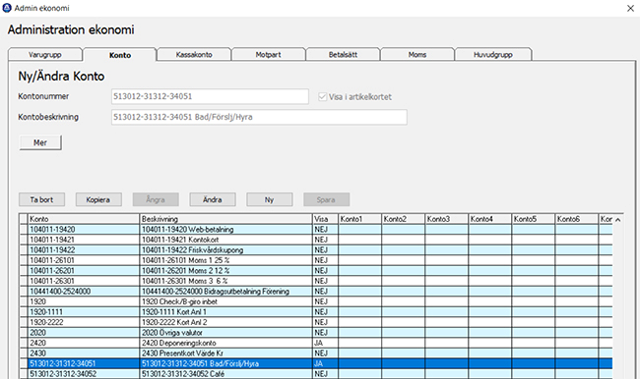The height and width of the screenshot is (379, 640).
Task: Click the row selector box of row 1920
Action: pos(23,301)
